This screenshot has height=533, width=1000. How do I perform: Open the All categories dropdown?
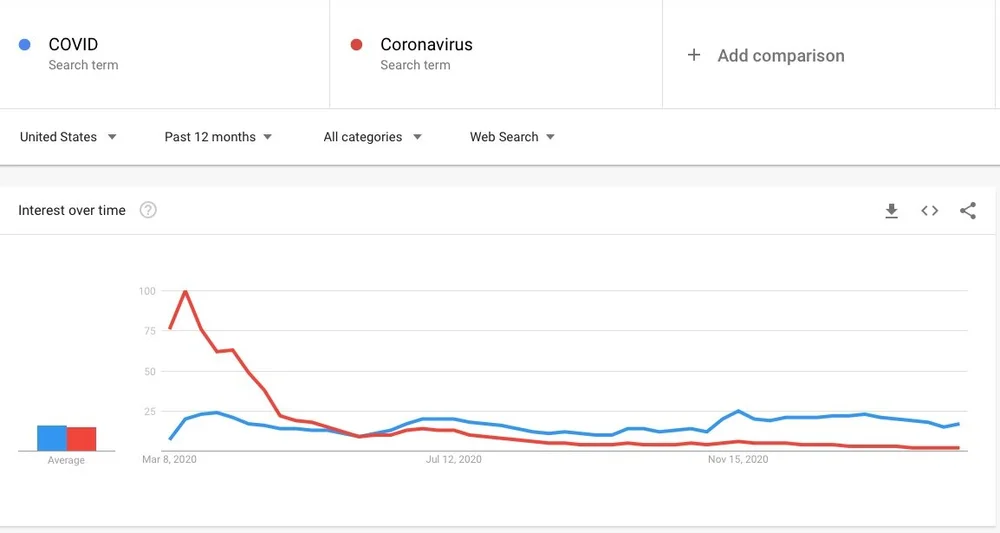click(372, 137)
